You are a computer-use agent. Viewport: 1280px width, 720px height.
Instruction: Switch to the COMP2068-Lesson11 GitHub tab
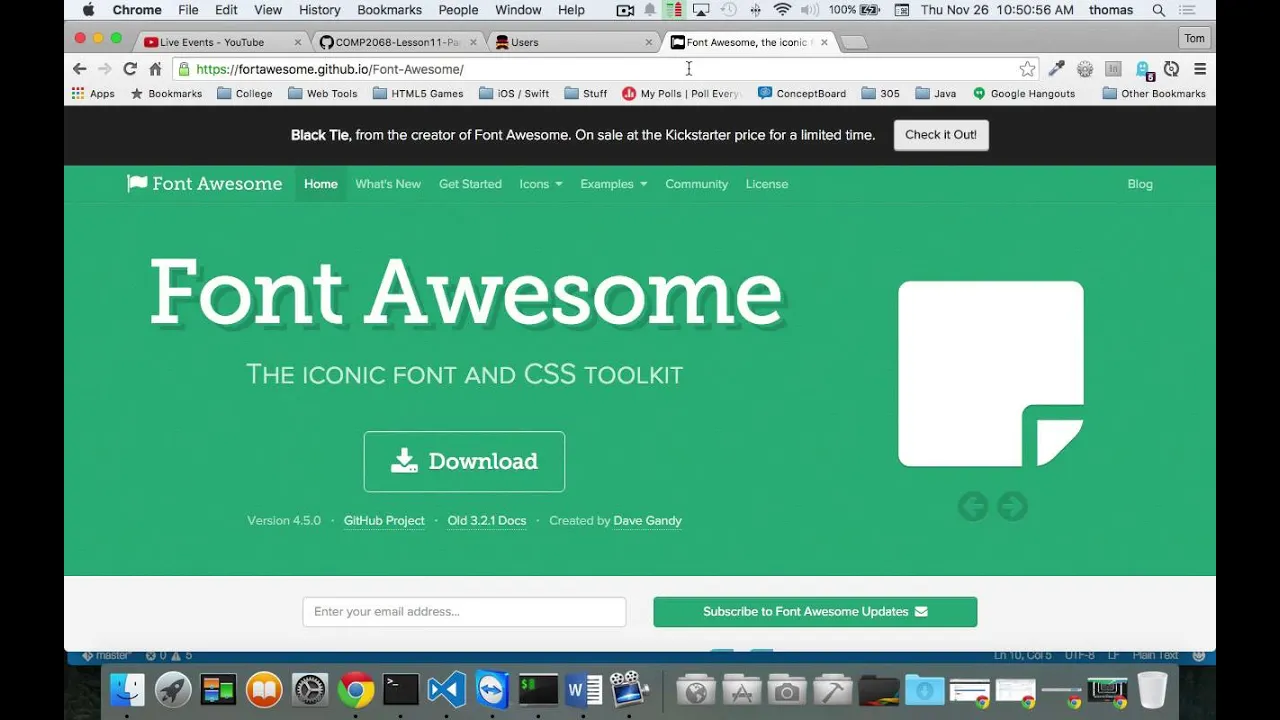click(397, 42)
